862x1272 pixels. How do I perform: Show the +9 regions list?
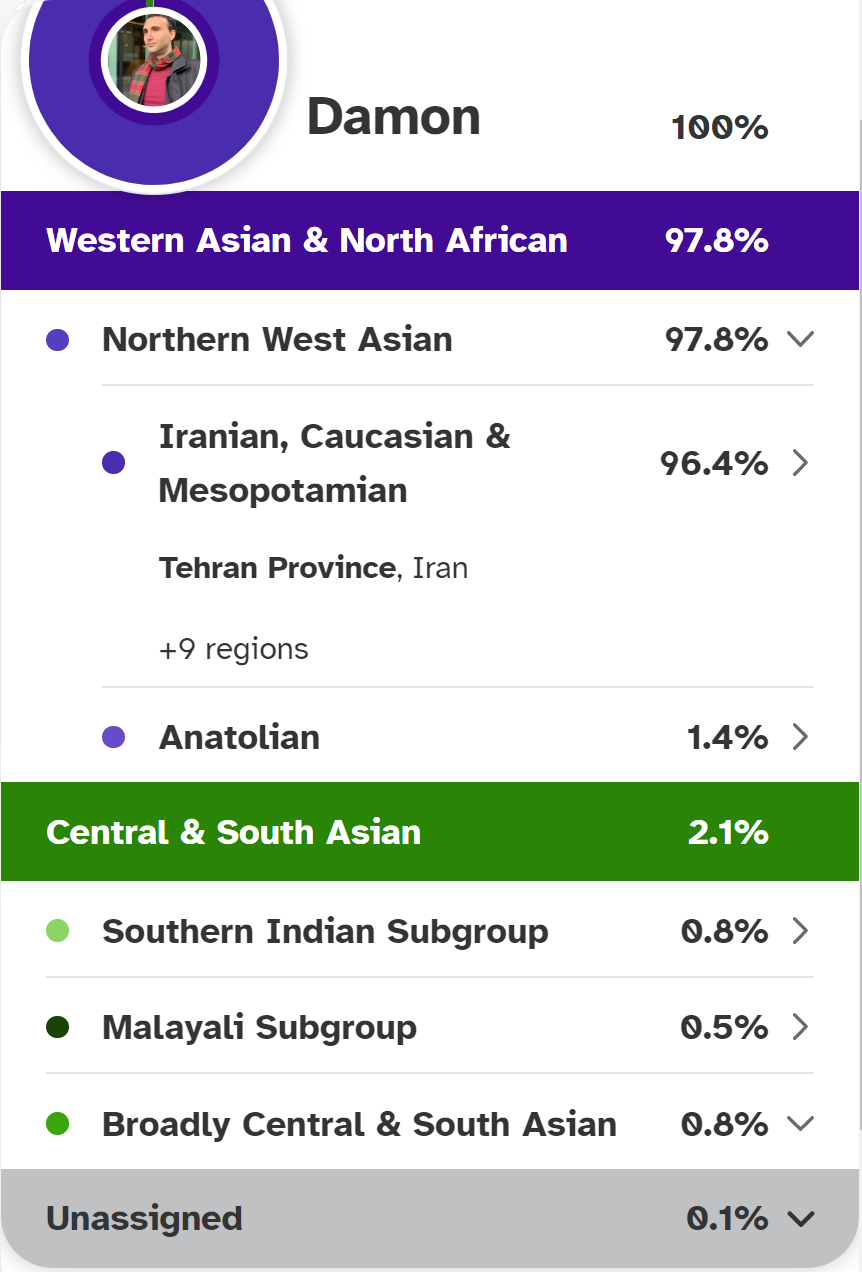click(233, 649)
